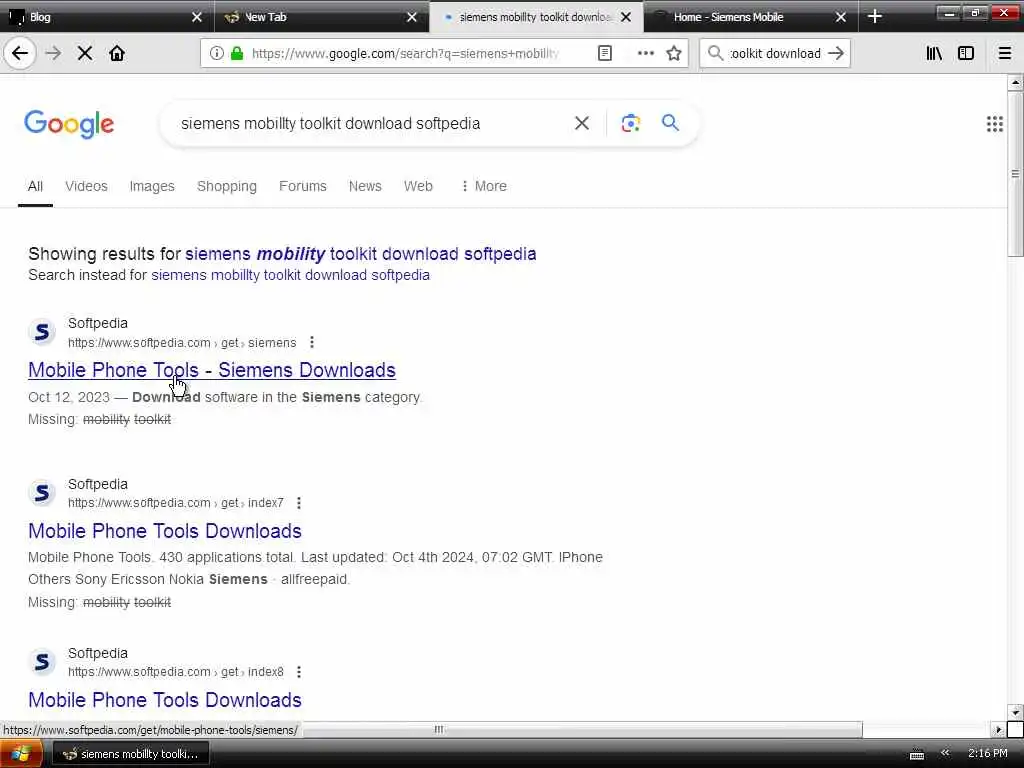The width and height of the screenshot is (1024, 768).
Task: Click the horizontal scrollbar thumb
Action: [438, 729]
